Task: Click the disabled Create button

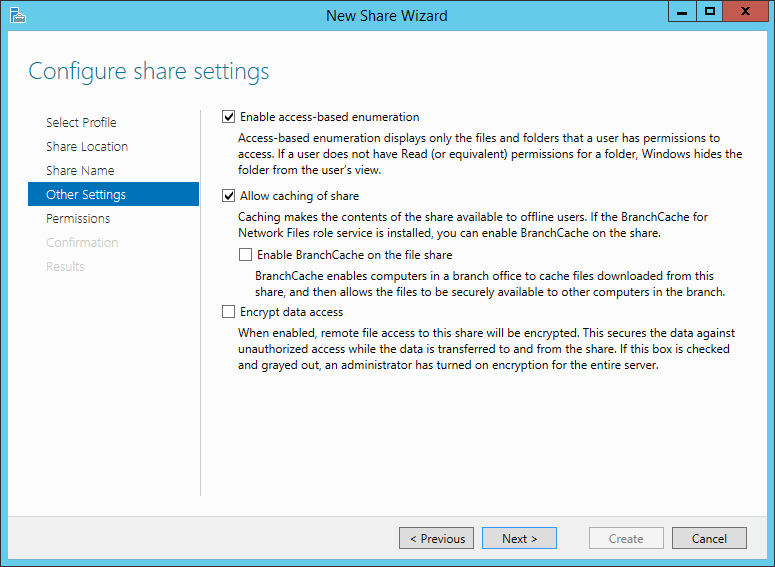Action: pos(626,538)
